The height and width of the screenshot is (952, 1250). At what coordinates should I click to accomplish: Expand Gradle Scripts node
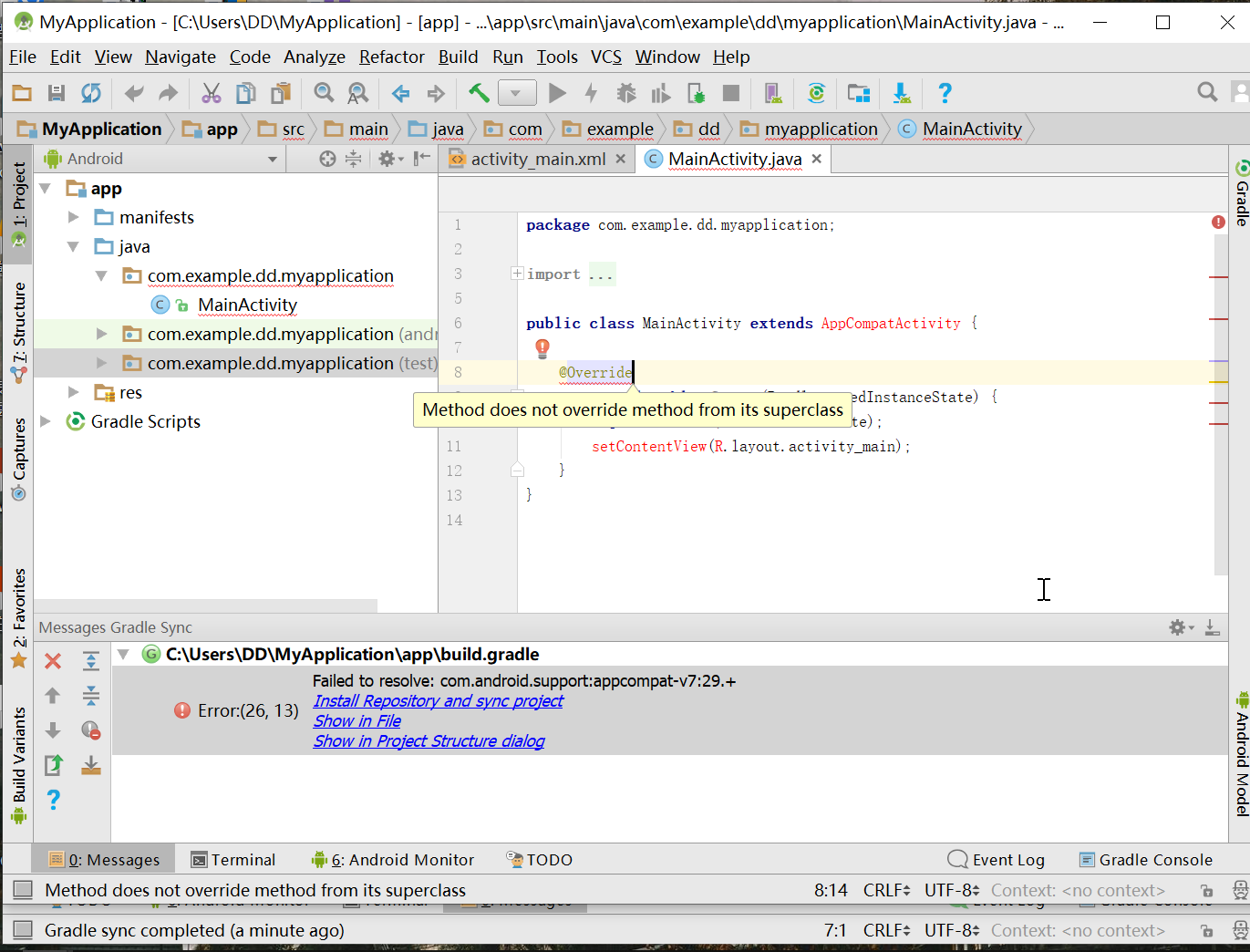click(x=46, y=422)
